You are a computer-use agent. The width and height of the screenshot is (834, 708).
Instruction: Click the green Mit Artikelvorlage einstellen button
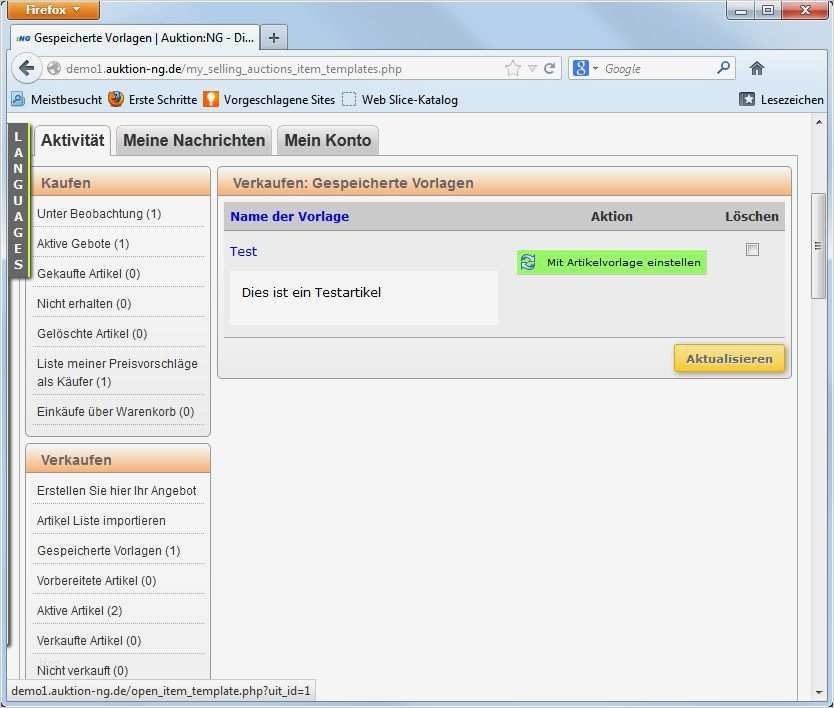point(612,262)
